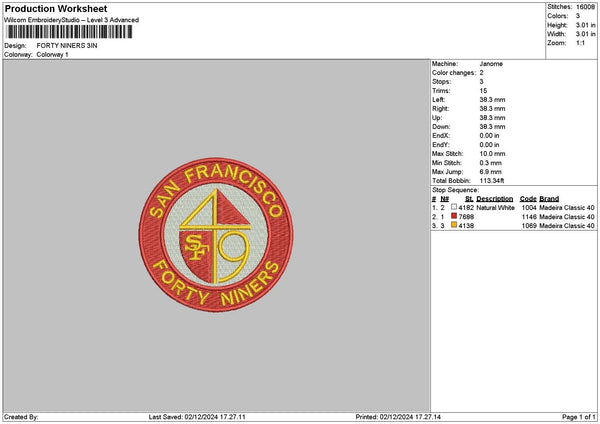Click the San Francisco Forty Niners embroidery preview
This screenshot has width=600, height=424.
[216, 235]
